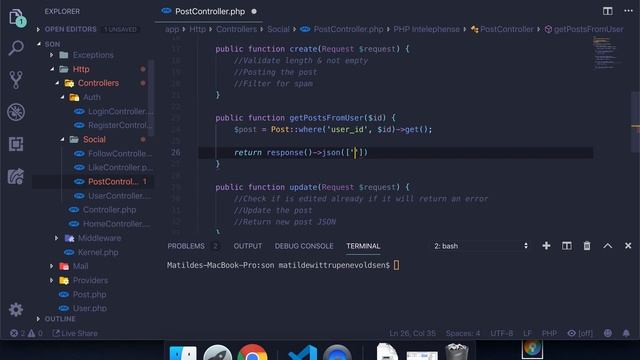
Task: Collapse the Auth folder
Action: click(91, 97)
